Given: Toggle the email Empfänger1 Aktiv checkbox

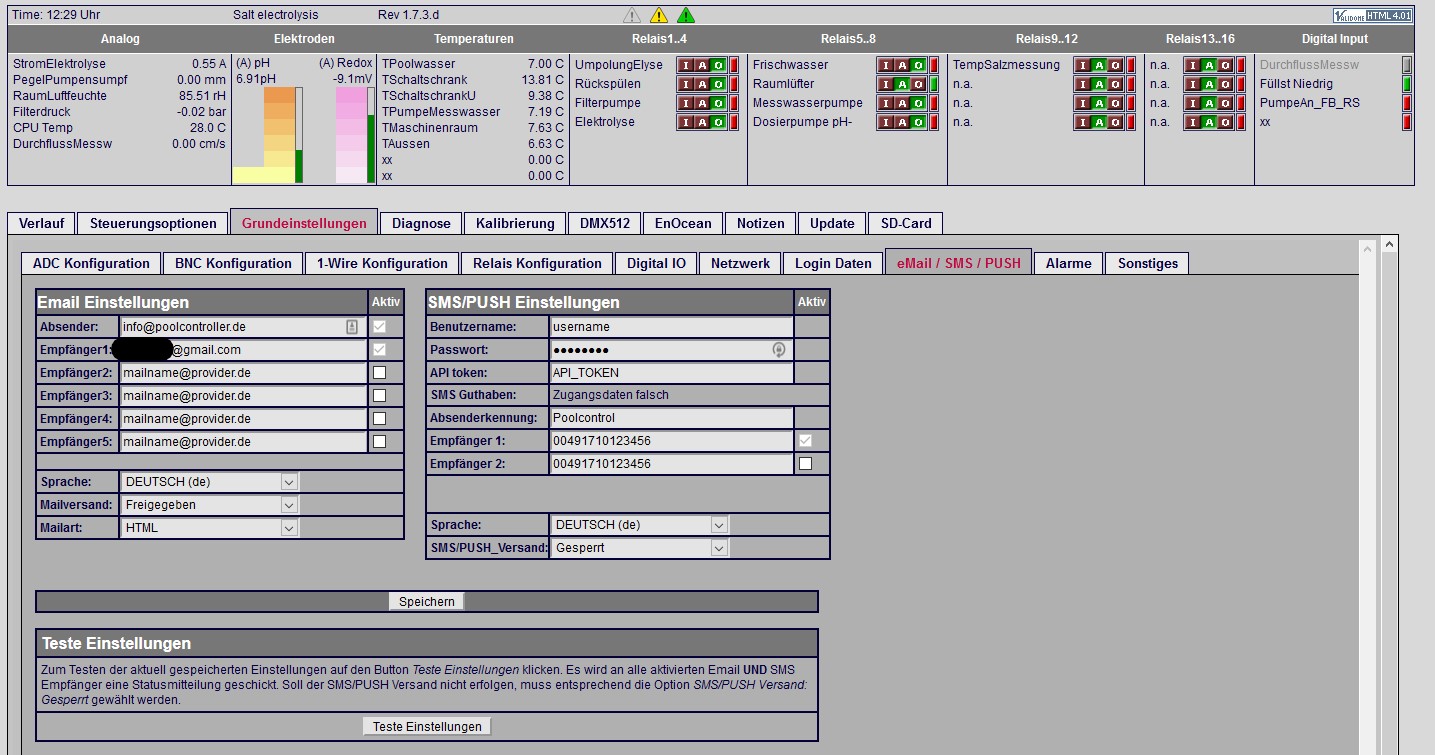Looking at the screenshot, I should [x=379, y=350].
